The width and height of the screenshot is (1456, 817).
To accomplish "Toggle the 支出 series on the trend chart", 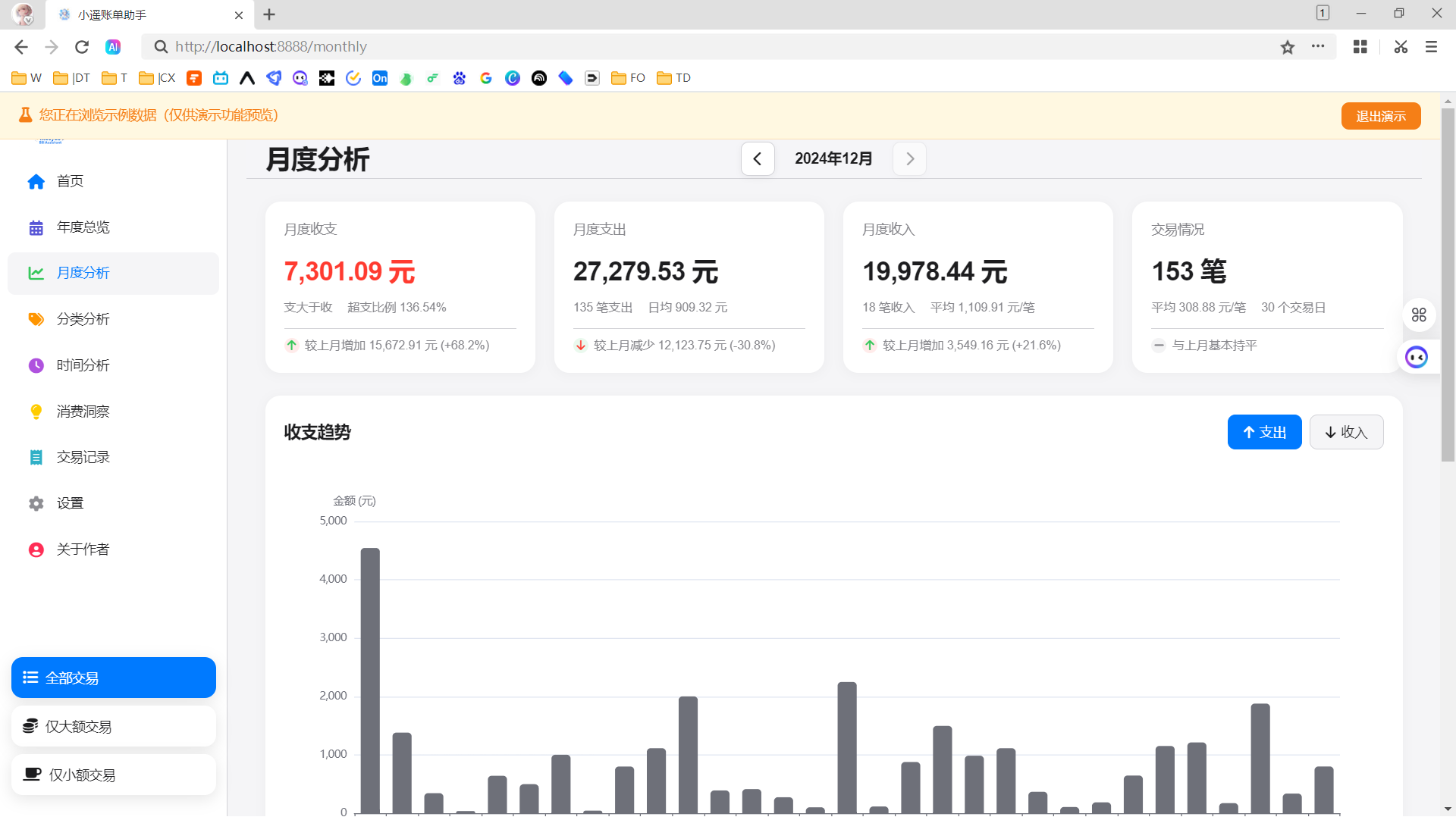I will click(x=1263, y=432).
